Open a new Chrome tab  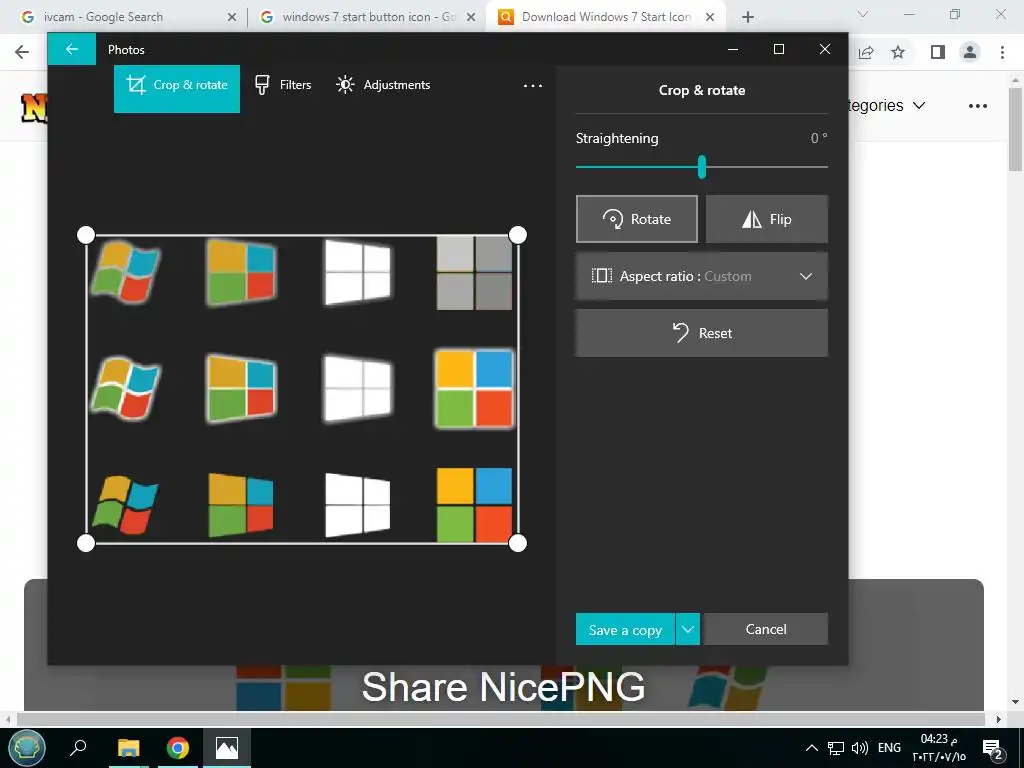(x=748, y=18)
